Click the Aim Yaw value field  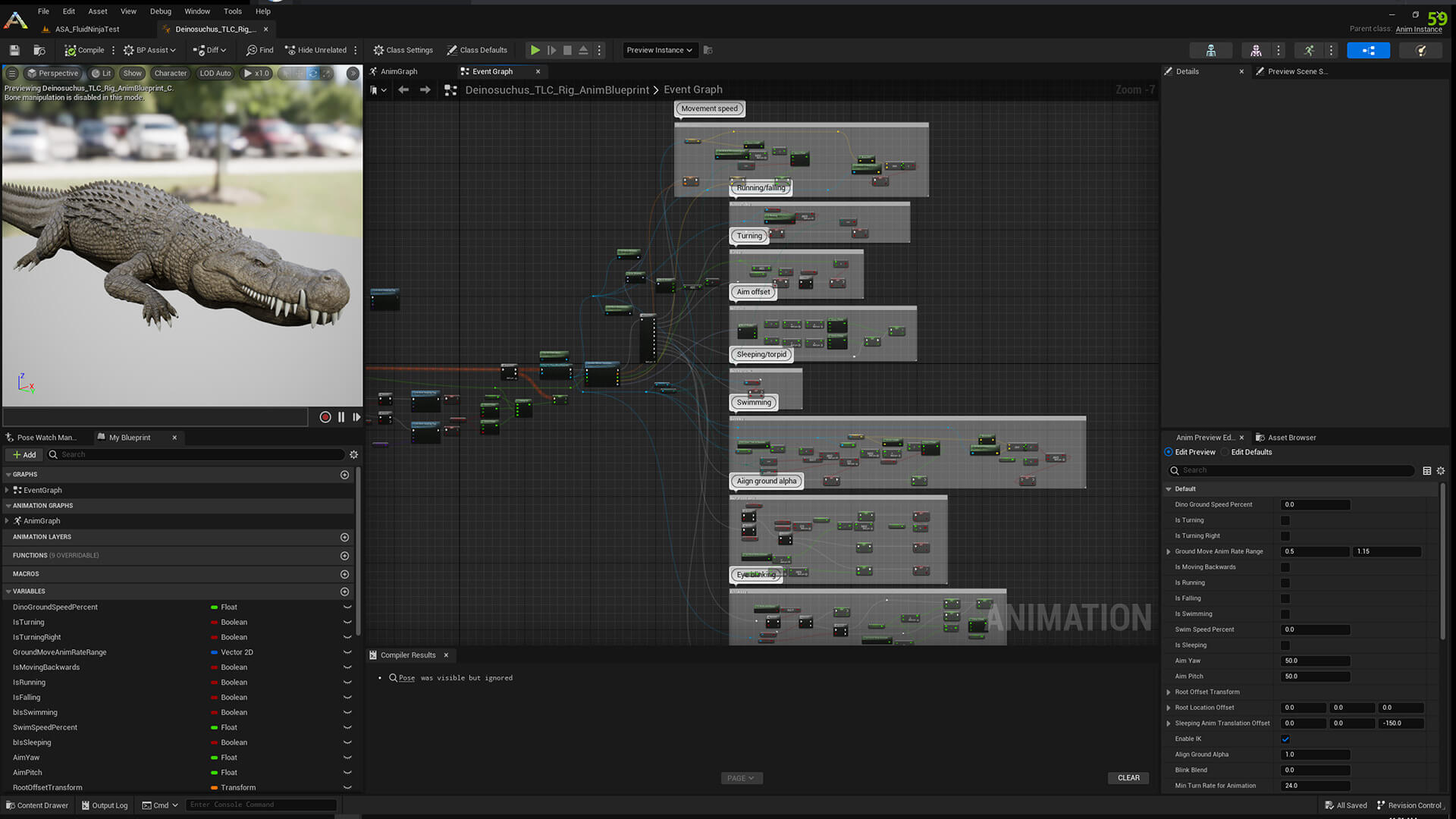pos(1315,661)
